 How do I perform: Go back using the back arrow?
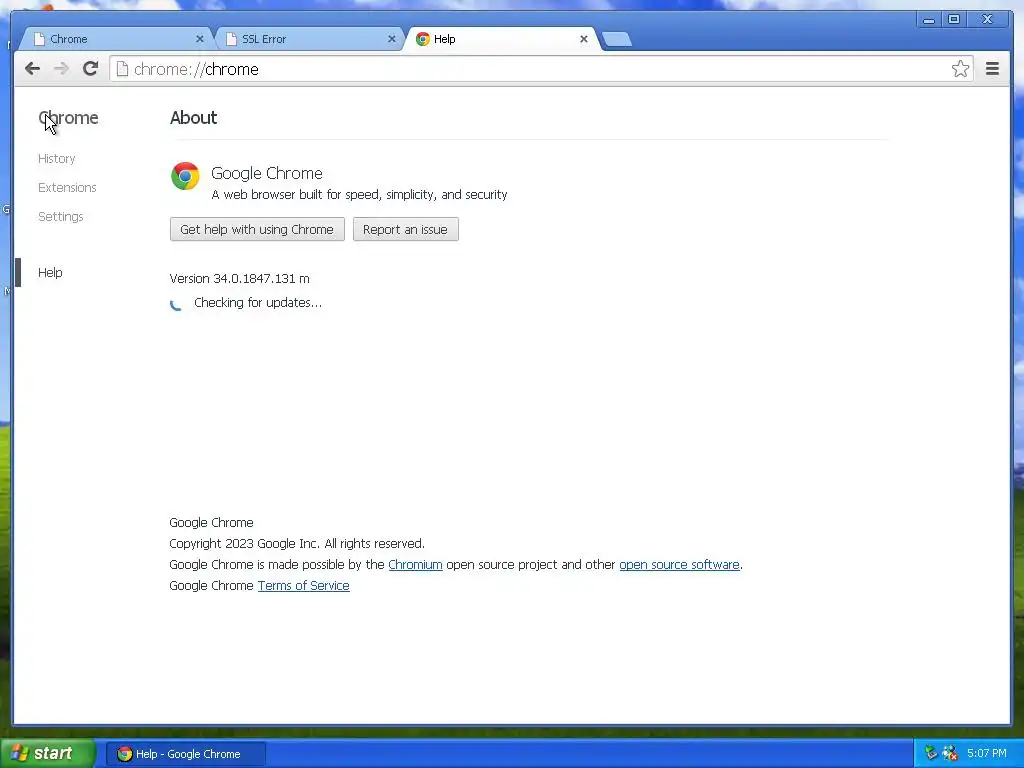pos(32,69)
